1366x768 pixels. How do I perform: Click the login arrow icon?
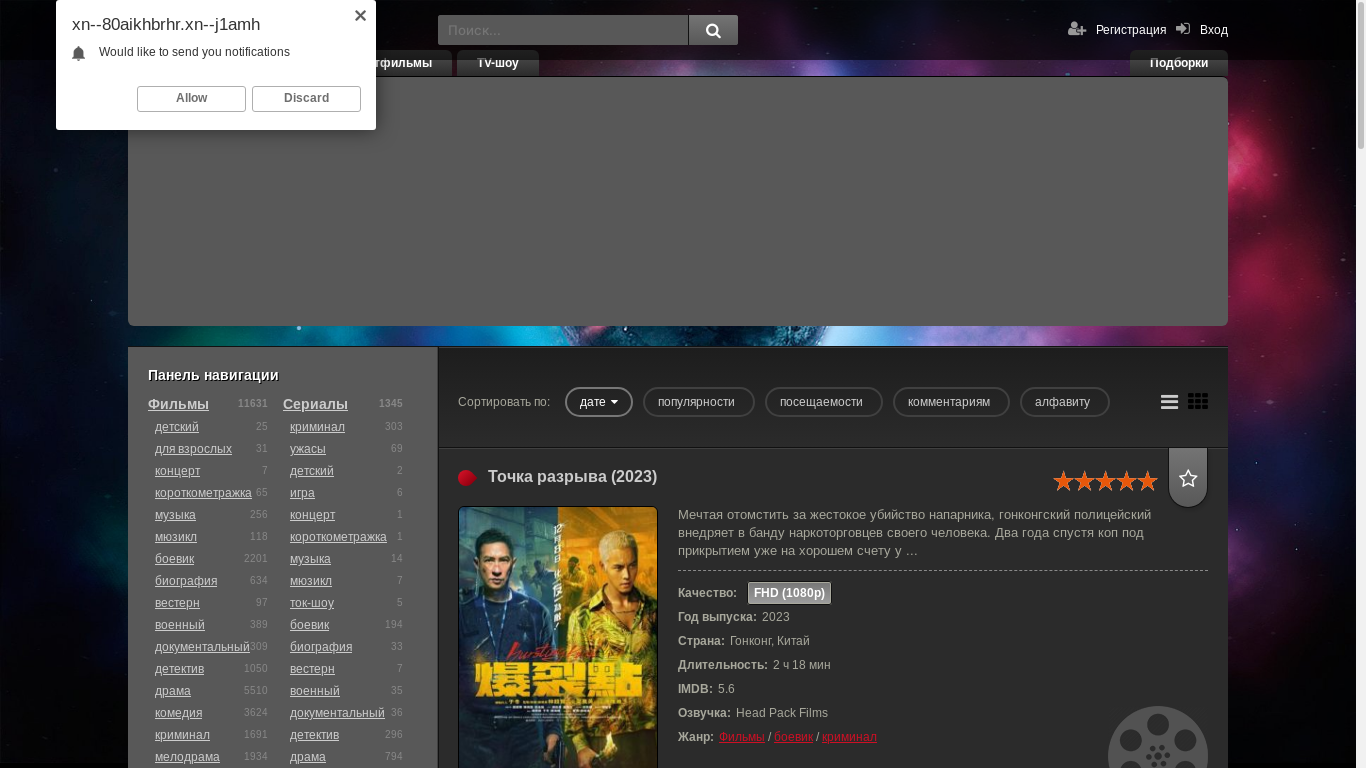coord(1183,29)
